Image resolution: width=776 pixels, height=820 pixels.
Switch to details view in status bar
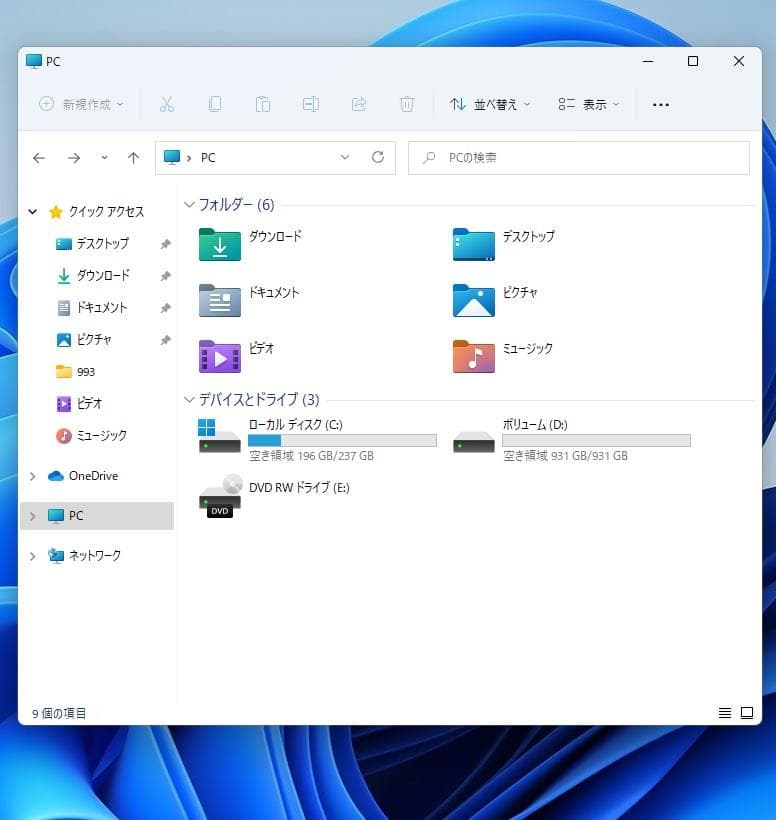click(x=725, y=713)
